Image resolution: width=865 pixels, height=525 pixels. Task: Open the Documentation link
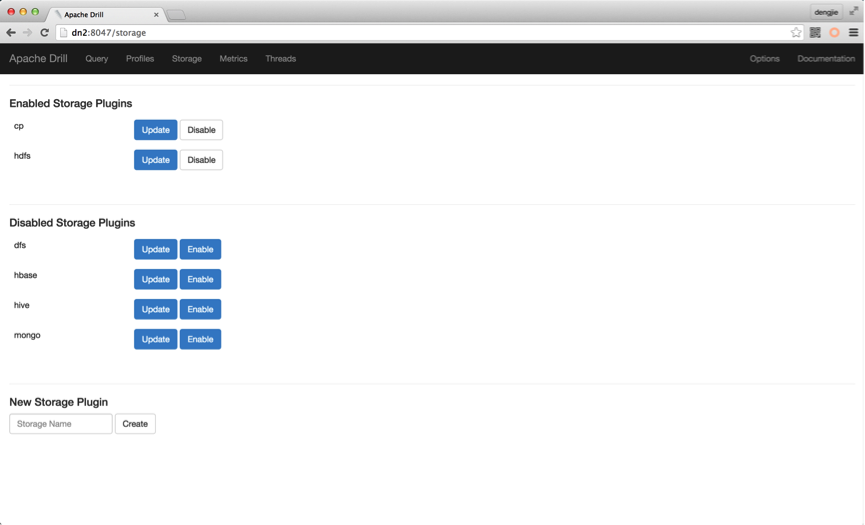pos(826,58)
